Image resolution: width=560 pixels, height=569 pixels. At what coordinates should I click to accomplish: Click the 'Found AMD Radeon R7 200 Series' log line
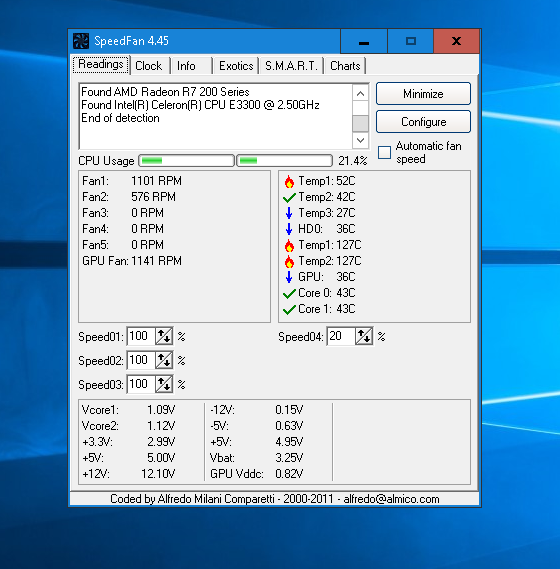pos(165,92)
